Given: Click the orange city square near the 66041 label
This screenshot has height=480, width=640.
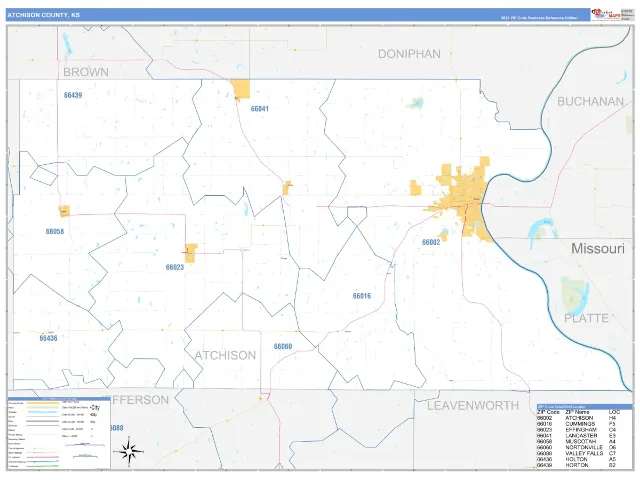Looking at the screenshot, I should (241, 89).
